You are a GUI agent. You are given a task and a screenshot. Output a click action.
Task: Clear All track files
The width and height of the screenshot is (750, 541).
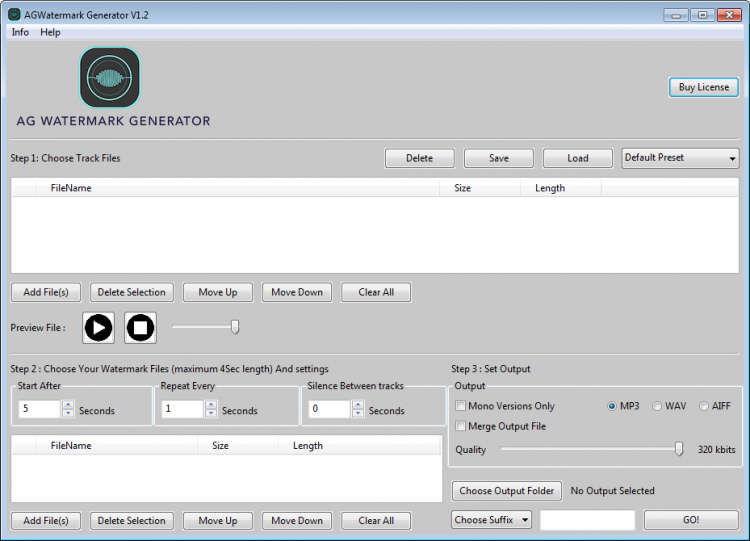point(376,292)
